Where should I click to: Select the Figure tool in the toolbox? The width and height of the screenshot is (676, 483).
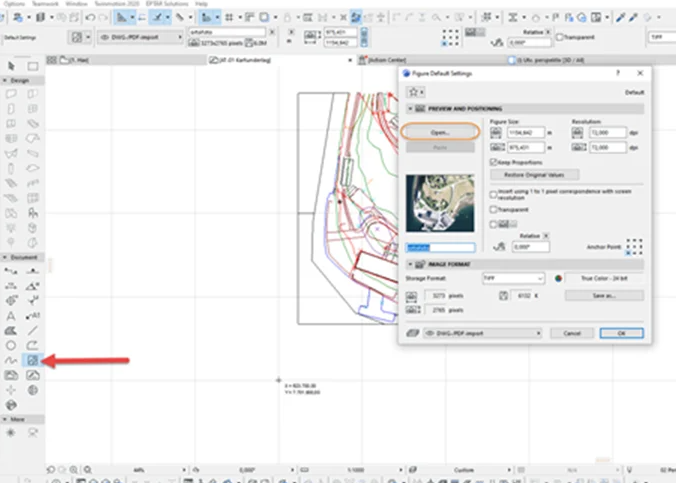coord(33,360)
